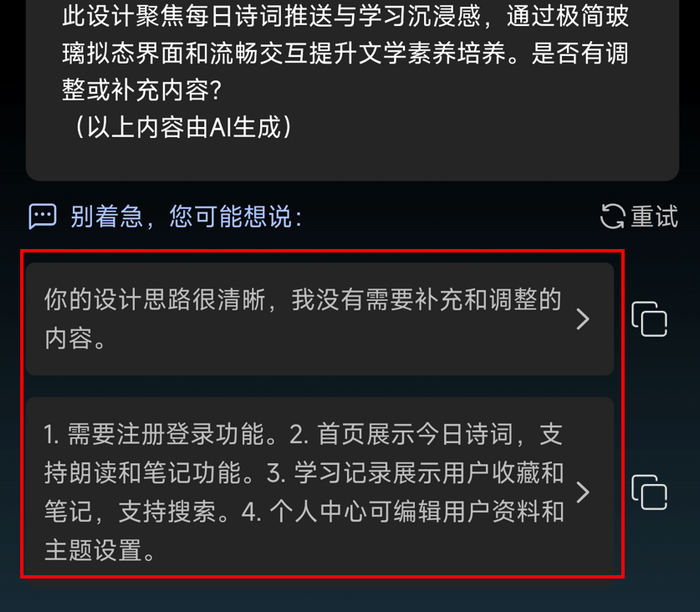
Task: Click the 璃拟态界面和流畅交互 message line
Action: [345, 53]
